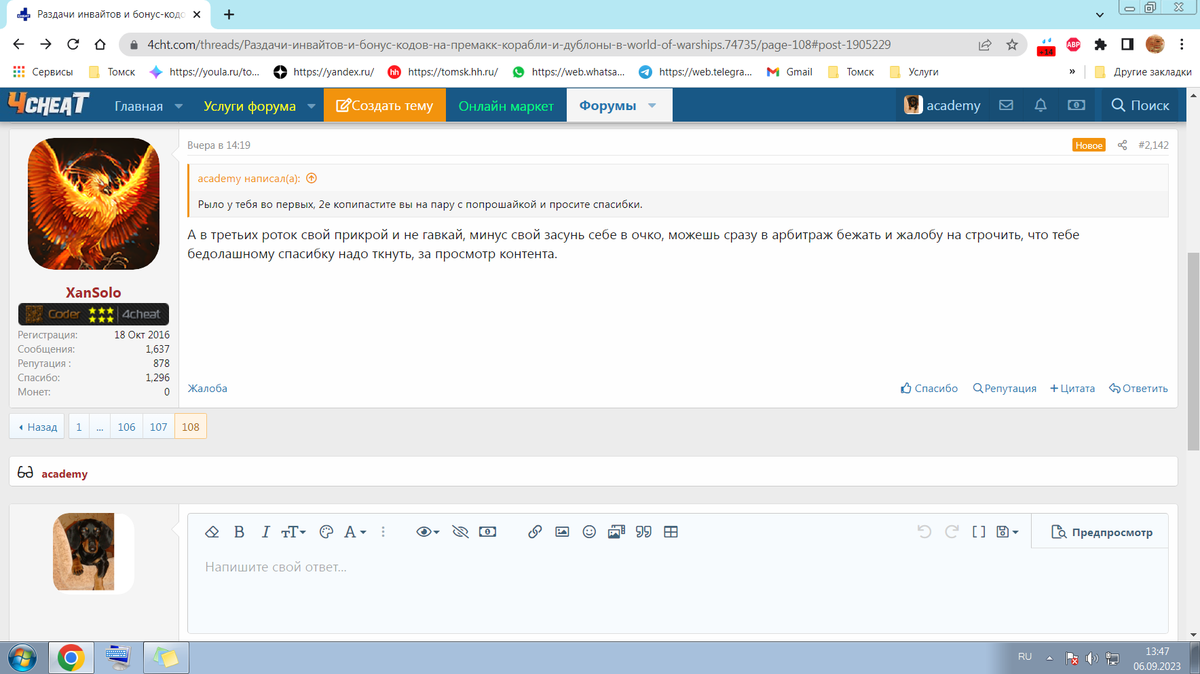The width and height of the screenshot is (1200, 674).
Task: Click the Спасибо link on XanSolo's post
Action: (929, 388)
